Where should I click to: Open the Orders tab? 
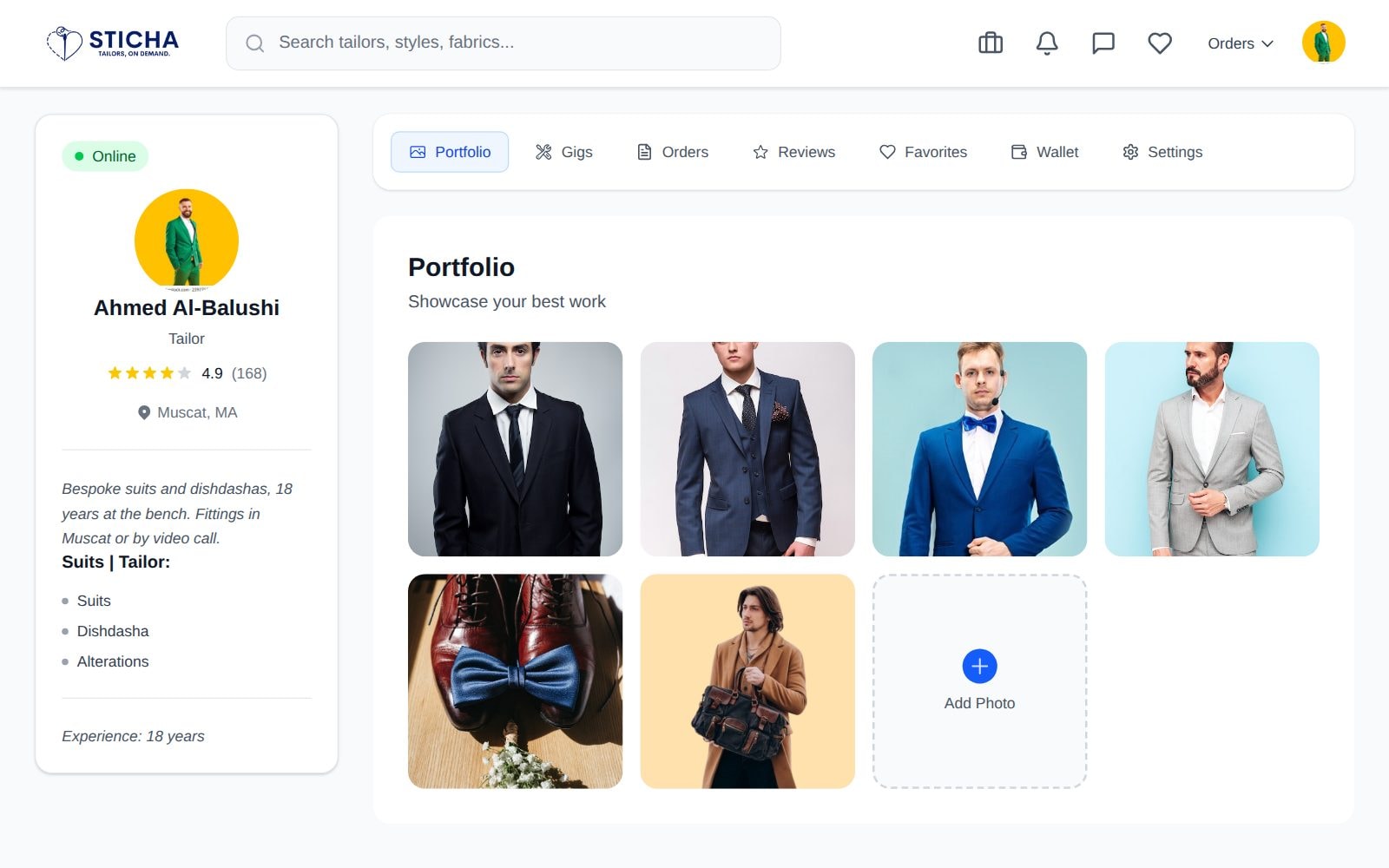point(673,152)
